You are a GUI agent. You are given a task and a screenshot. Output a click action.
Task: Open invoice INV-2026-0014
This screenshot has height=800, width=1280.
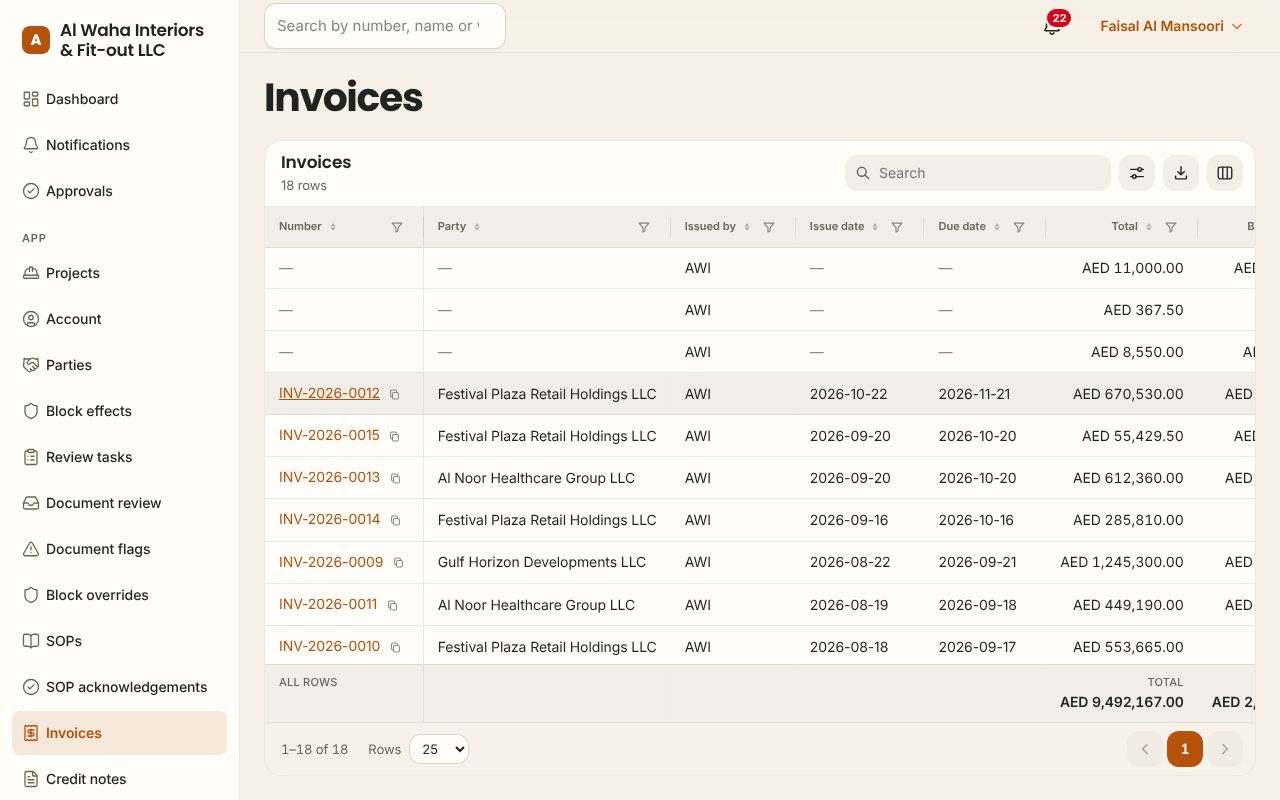[x=329, y=519]
